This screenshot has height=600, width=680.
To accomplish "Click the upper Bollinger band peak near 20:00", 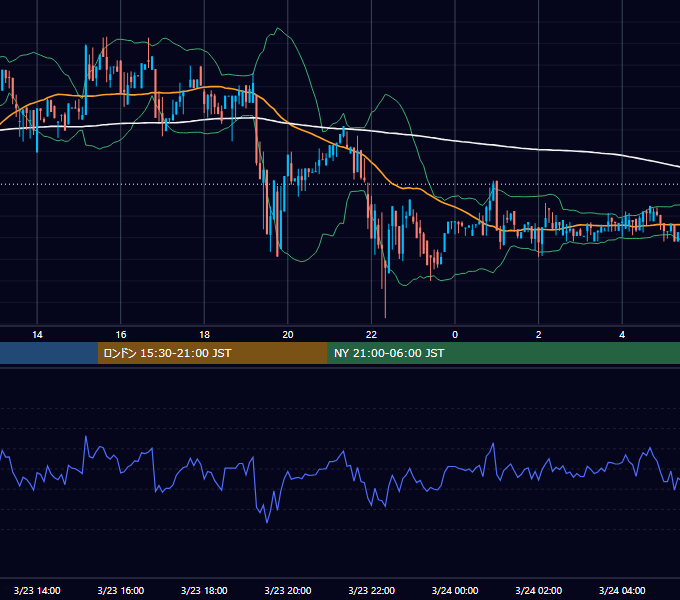I will (278, 29).
